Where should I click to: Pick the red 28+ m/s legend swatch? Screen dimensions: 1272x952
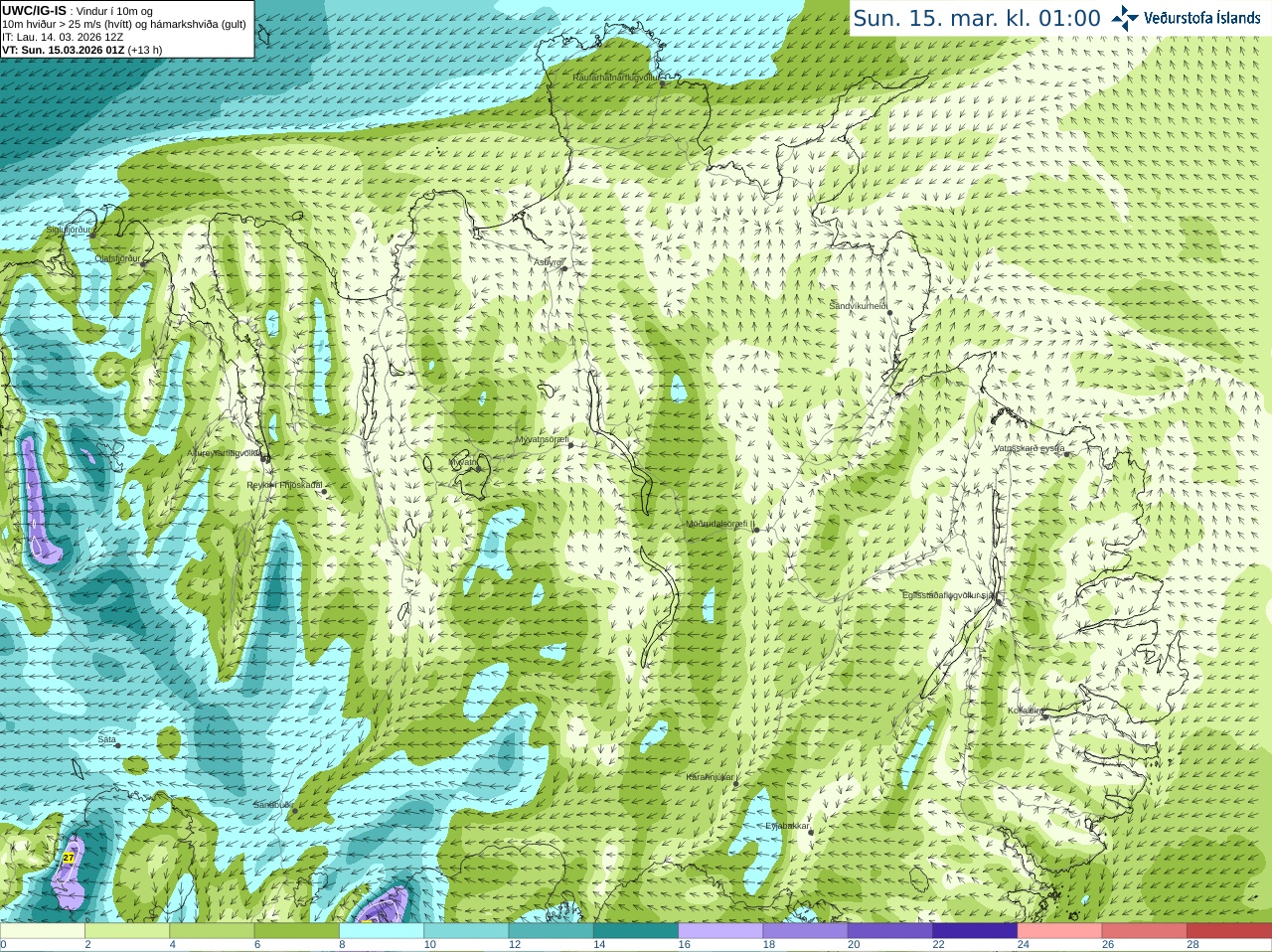(x=1229, y=931)
